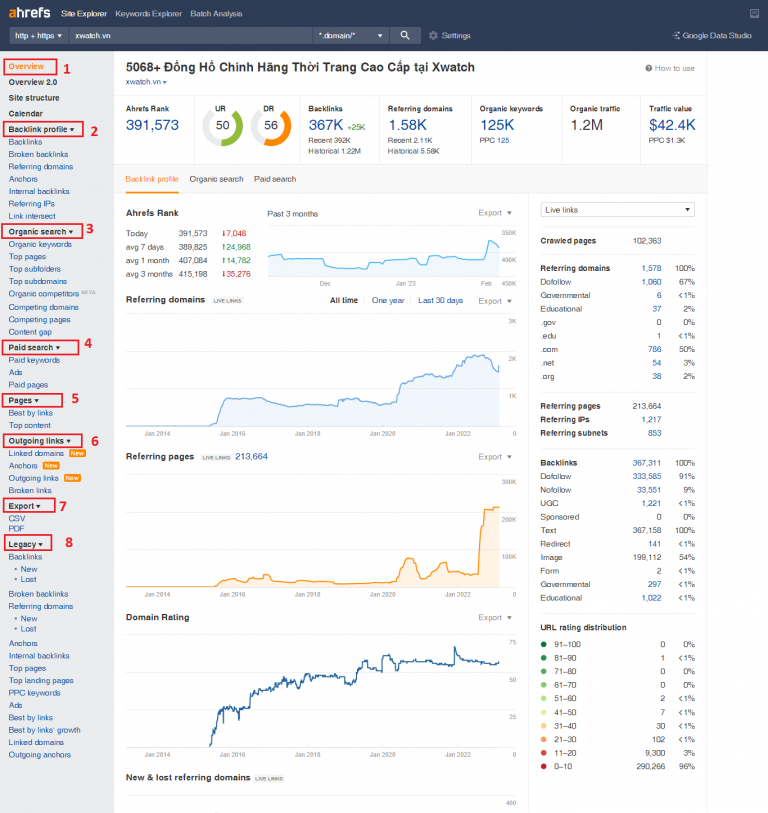Collapse the Backlink profile sidebar section

43,129
